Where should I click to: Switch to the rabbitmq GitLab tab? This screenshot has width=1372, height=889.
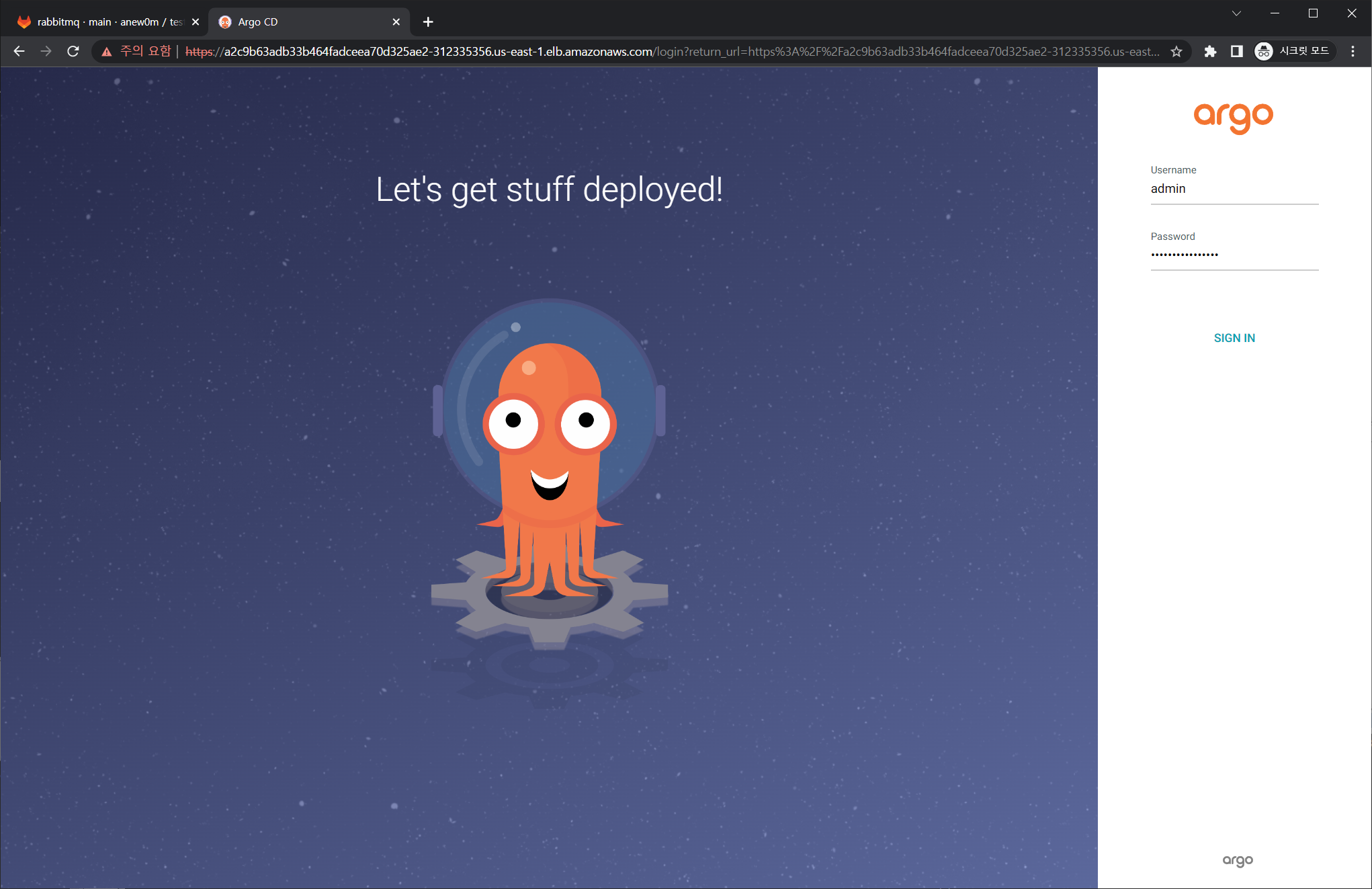108,22
